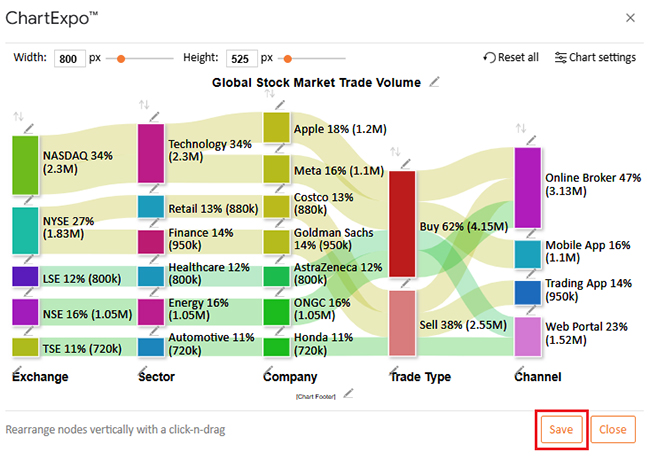Open Chart settings
Screen dimensions: 650x460
595,57
